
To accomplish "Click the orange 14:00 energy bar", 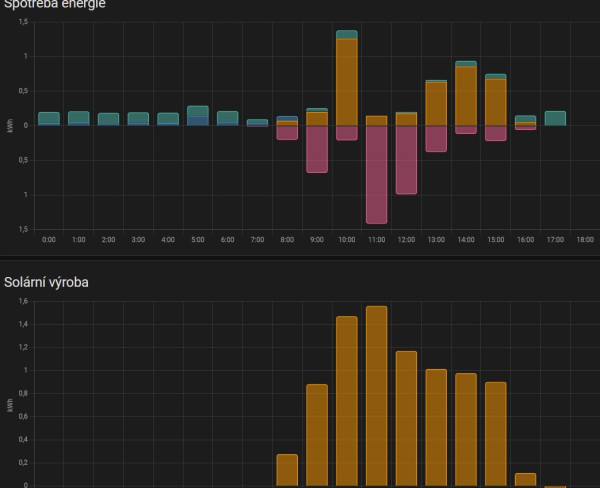I will click(x=466, y=96).
